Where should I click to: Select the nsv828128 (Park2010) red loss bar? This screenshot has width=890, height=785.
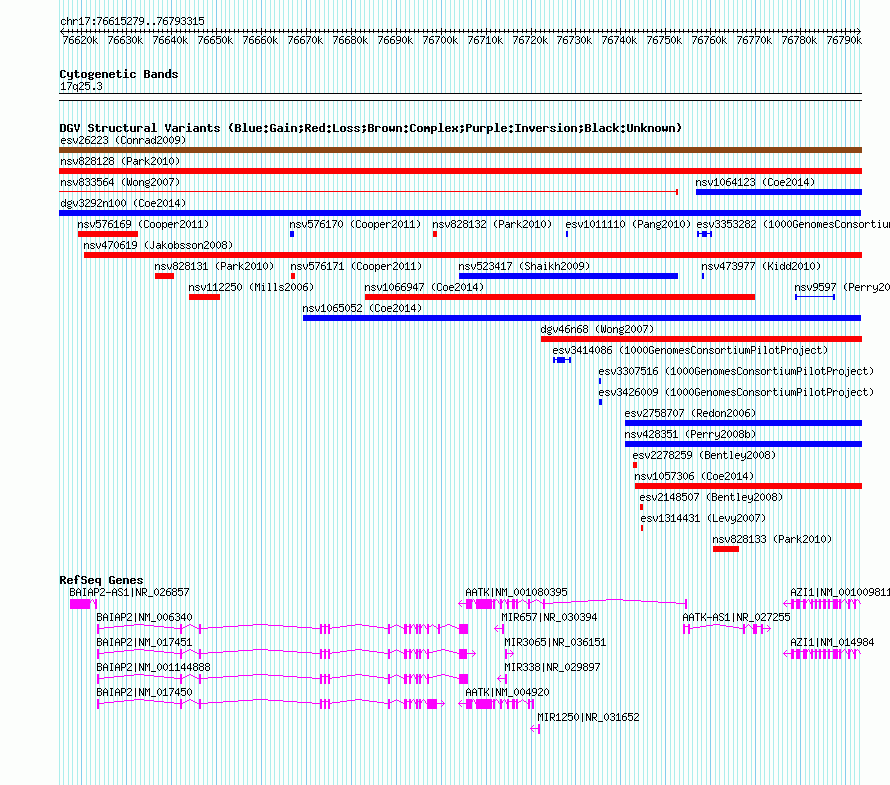click(x=460, y=171)
